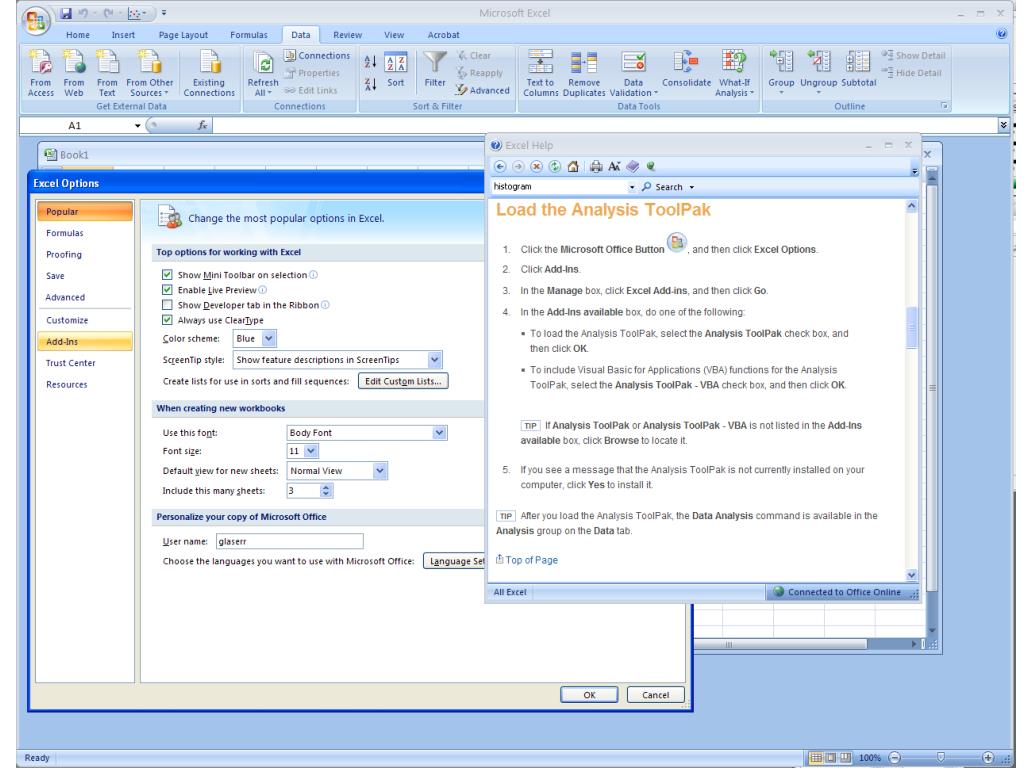Viewport: 1024px width, 768px height.
Task: Open Trust Center category in Excel Options
Action: [85, 363]
